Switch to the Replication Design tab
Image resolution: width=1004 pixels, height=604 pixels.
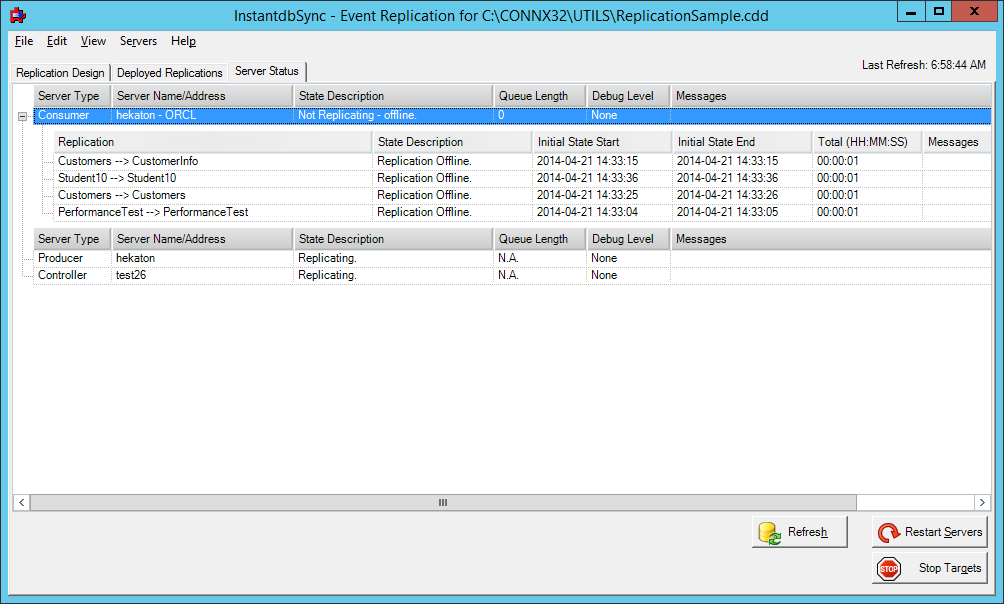(60, 72)
